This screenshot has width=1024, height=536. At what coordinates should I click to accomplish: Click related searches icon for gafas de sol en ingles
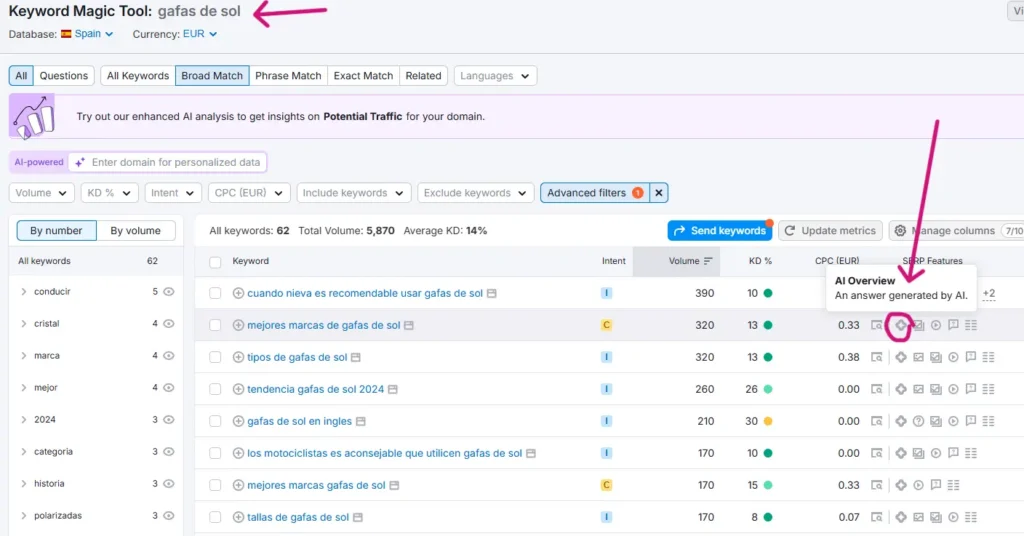[989, 421]
